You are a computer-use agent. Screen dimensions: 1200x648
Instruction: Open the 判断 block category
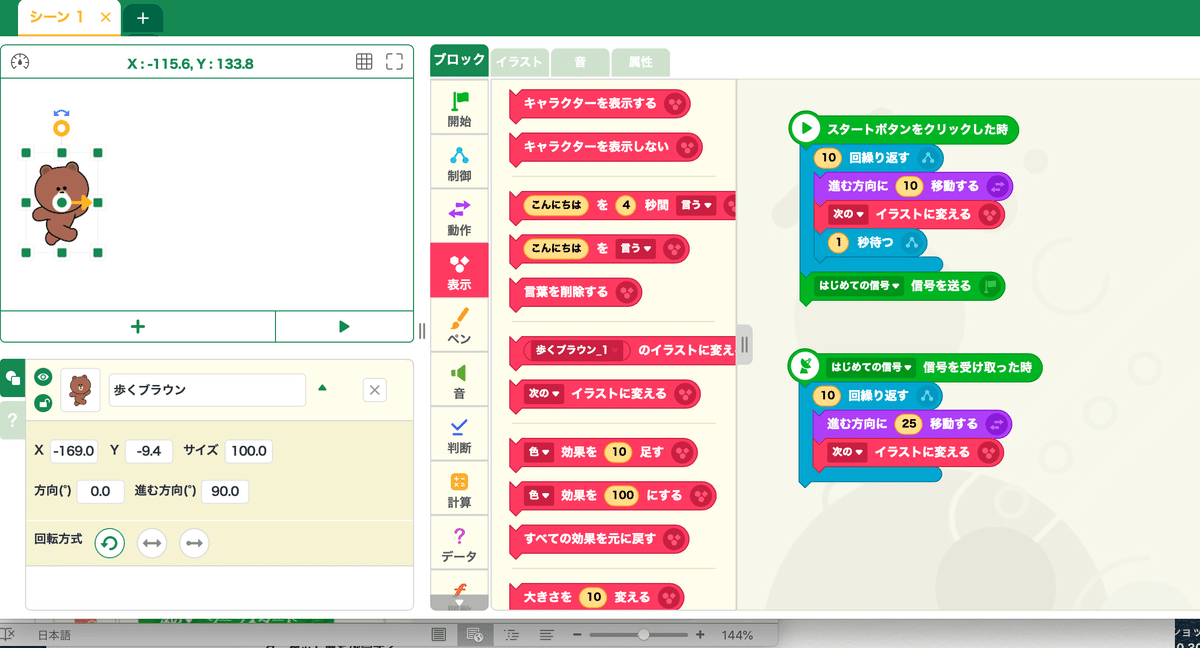459,434
